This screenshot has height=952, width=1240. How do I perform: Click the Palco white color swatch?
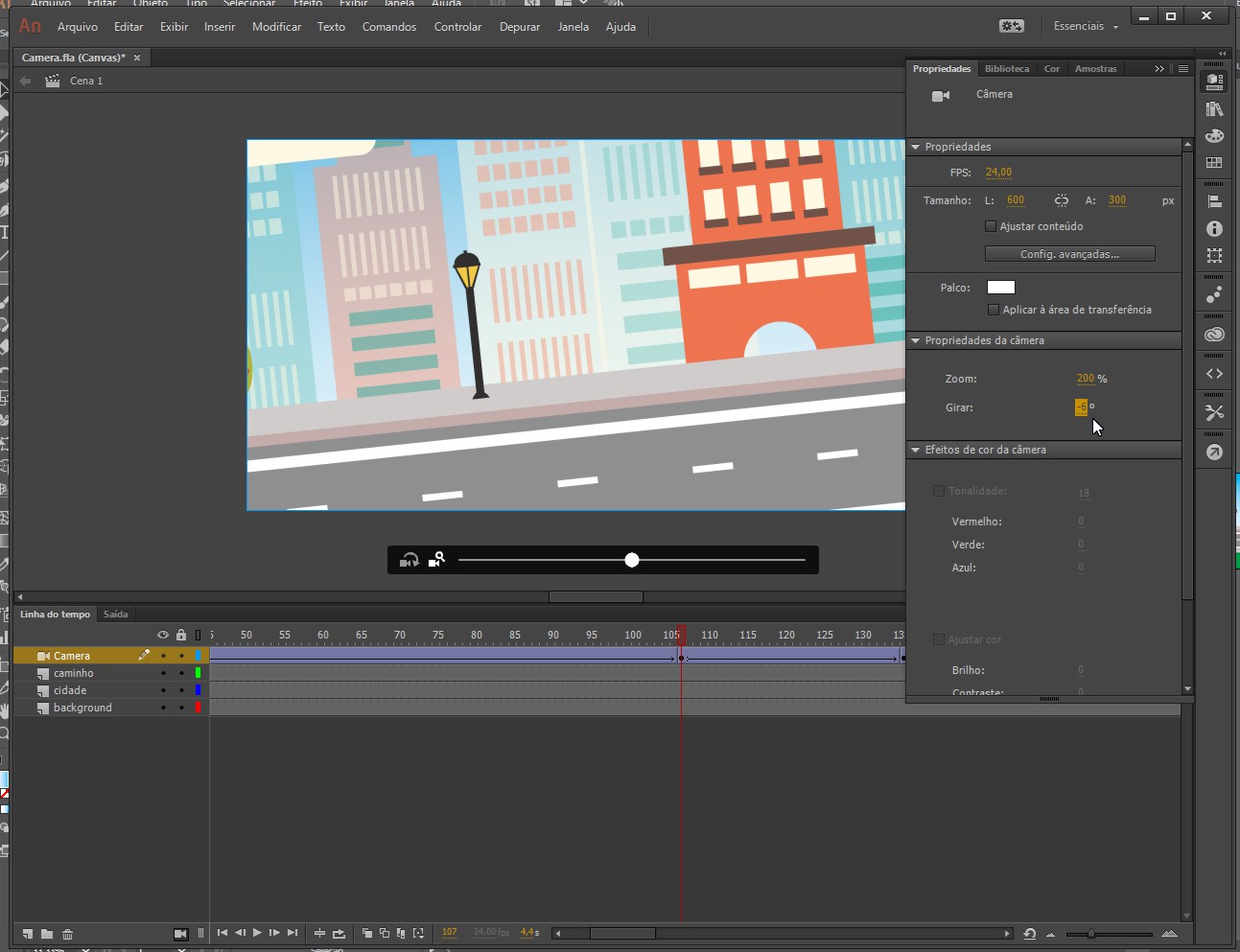1000,288
